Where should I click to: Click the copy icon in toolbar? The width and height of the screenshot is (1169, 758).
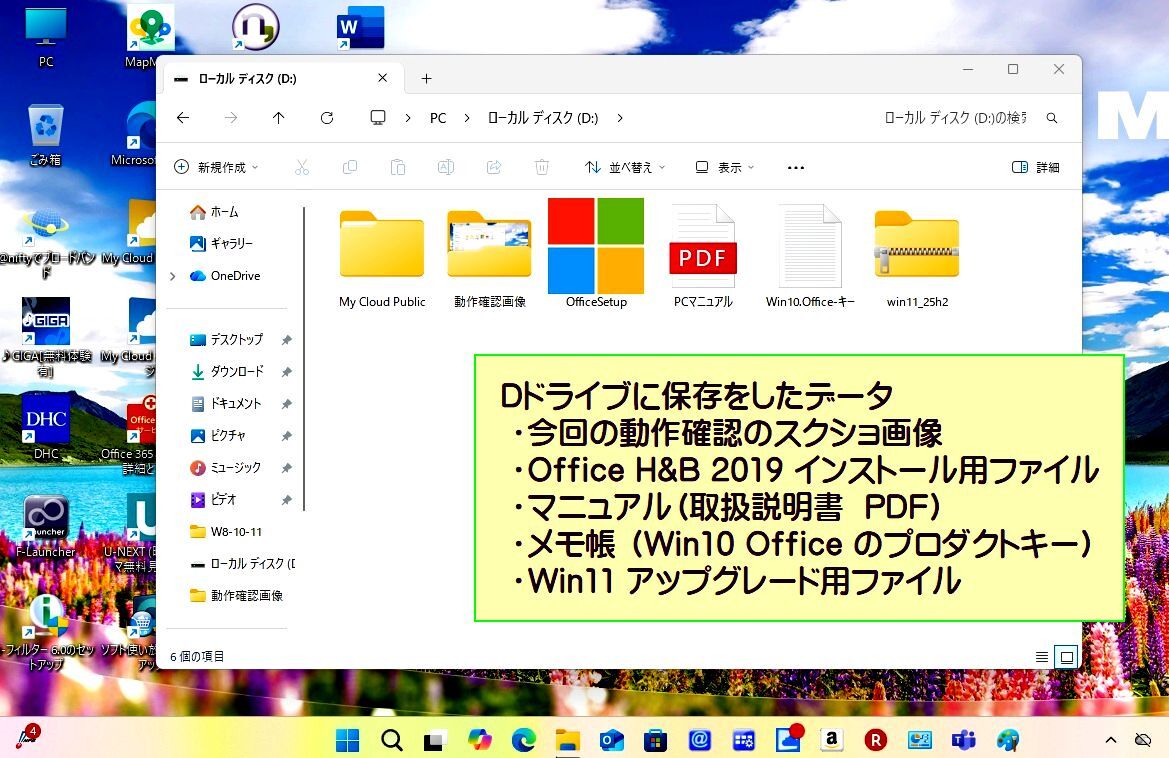[350, 167]
